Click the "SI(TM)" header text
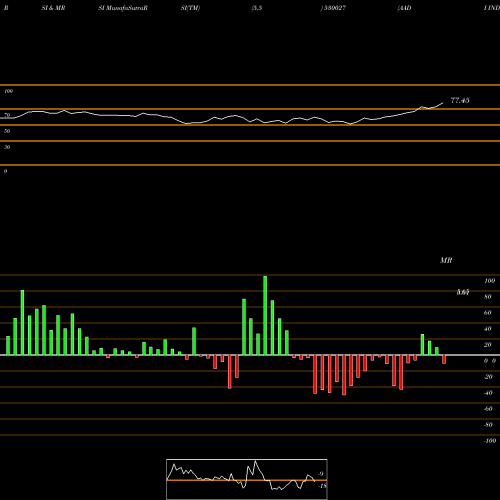 [x=190, y=8]
